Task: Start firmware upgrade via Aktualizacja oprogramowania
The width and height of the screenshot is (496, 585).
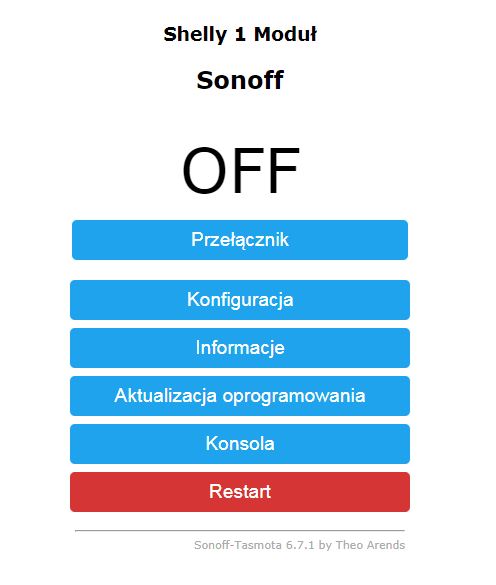Action: [240, 395]
